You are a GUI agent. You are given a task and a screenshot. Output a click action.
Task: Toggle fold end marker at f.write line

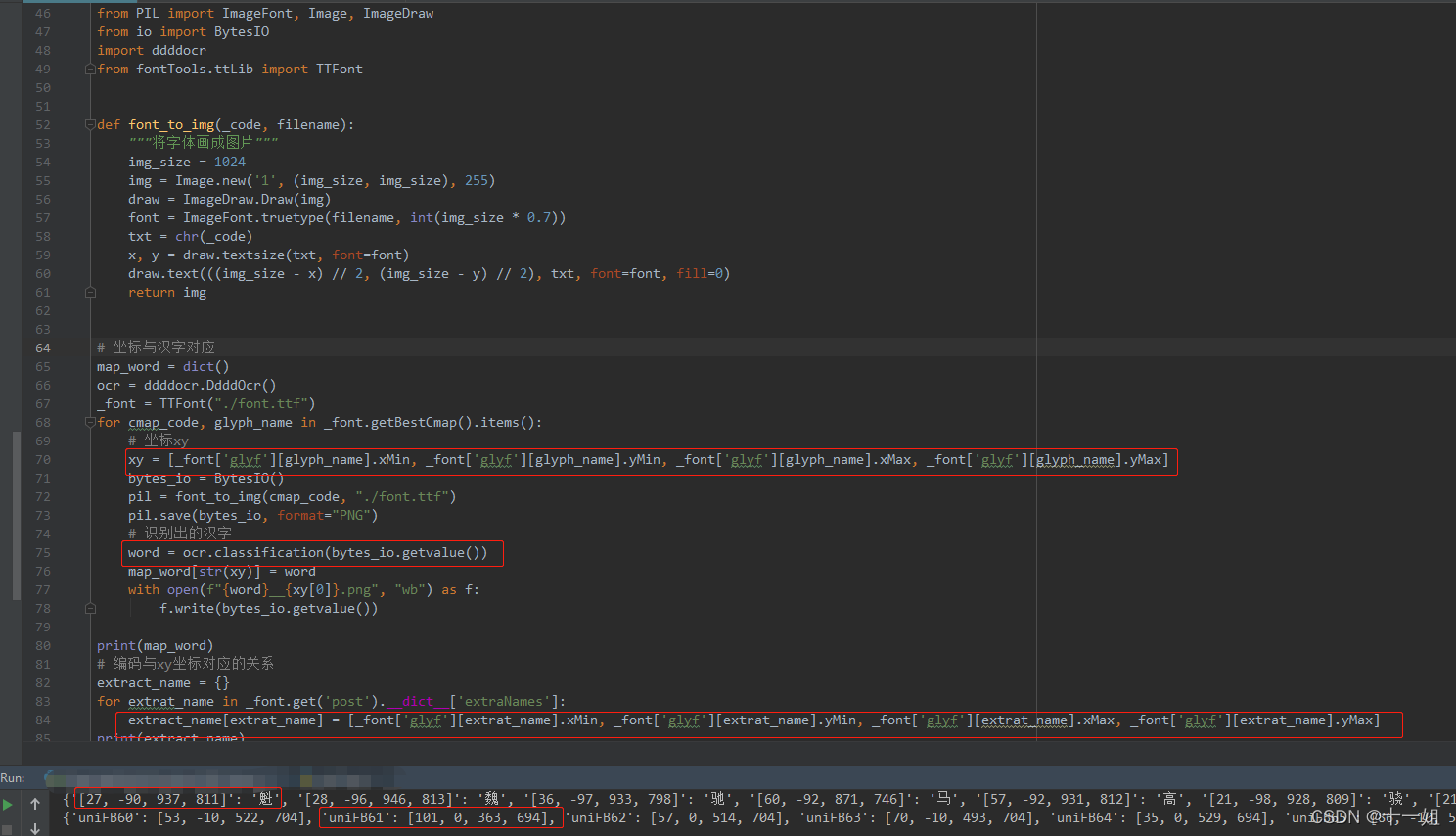(90, 609)
